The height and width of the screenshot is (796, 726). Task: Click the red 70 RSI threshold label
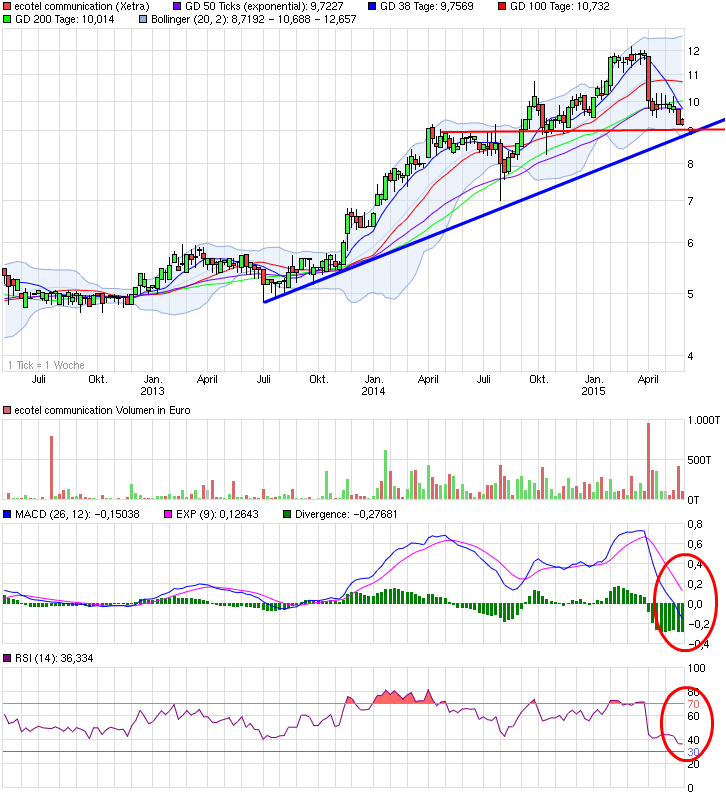coord(693,704)
